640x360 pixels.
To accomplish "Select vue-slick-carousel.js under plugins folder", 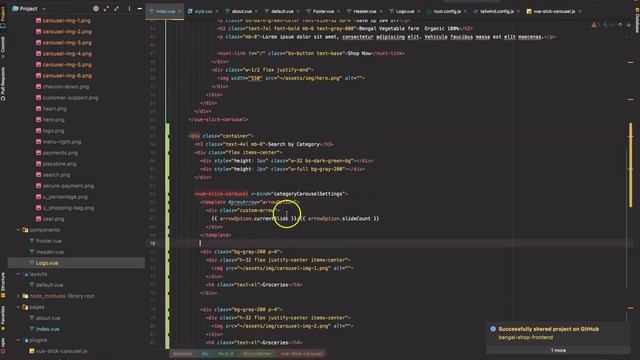I will pyautogui.click(x=58, y=351).
